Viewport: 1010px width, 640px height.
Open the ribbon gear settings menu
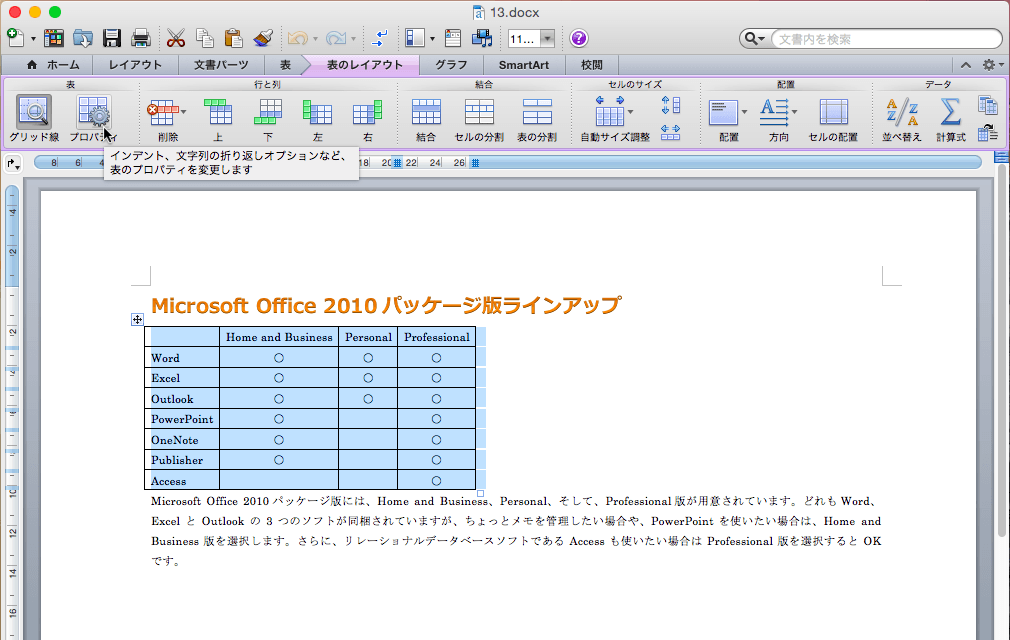(x=992, y=65)
